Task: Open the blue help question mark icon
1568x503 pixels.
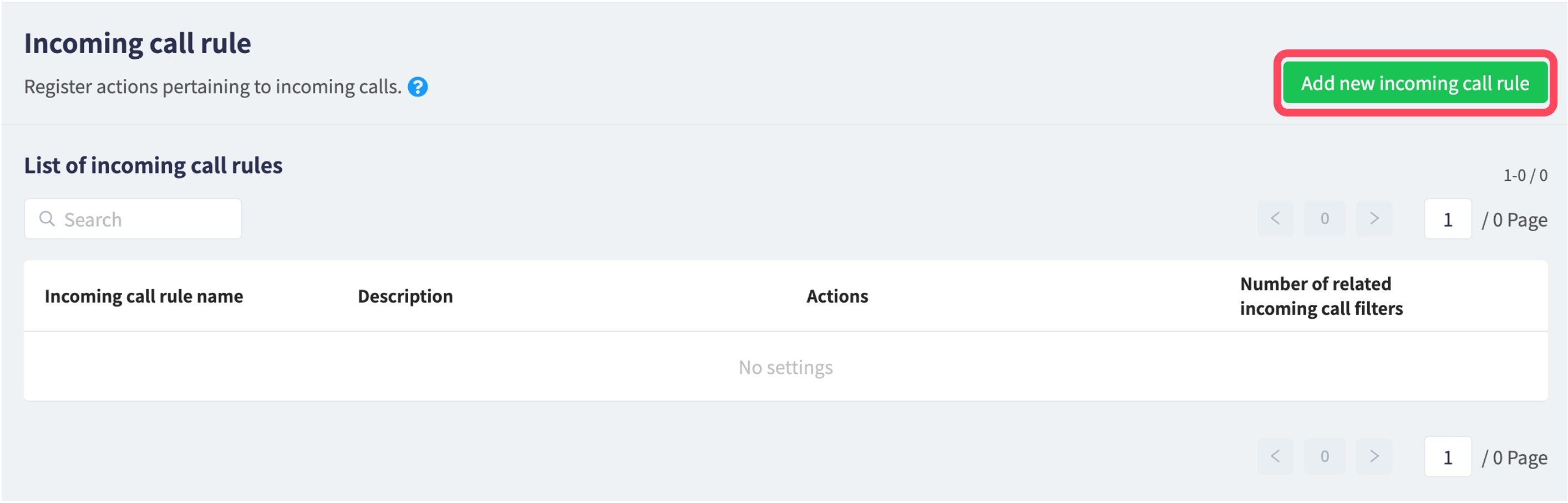Action: coord(418,87)
